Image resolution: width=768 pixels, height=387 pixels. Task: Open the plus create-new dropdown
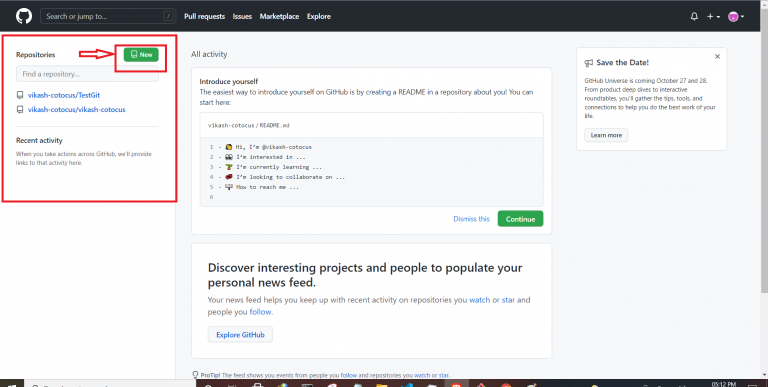[713, 16]
